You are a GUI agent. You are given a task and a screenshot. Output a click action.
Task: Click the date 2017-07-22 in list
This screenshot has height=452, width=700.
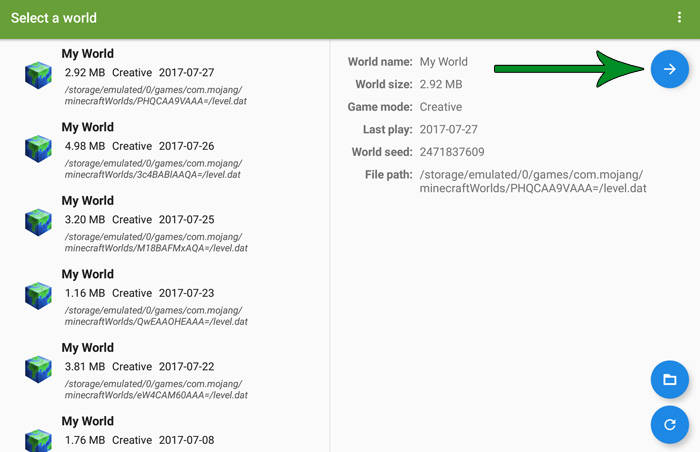point(187,366)
